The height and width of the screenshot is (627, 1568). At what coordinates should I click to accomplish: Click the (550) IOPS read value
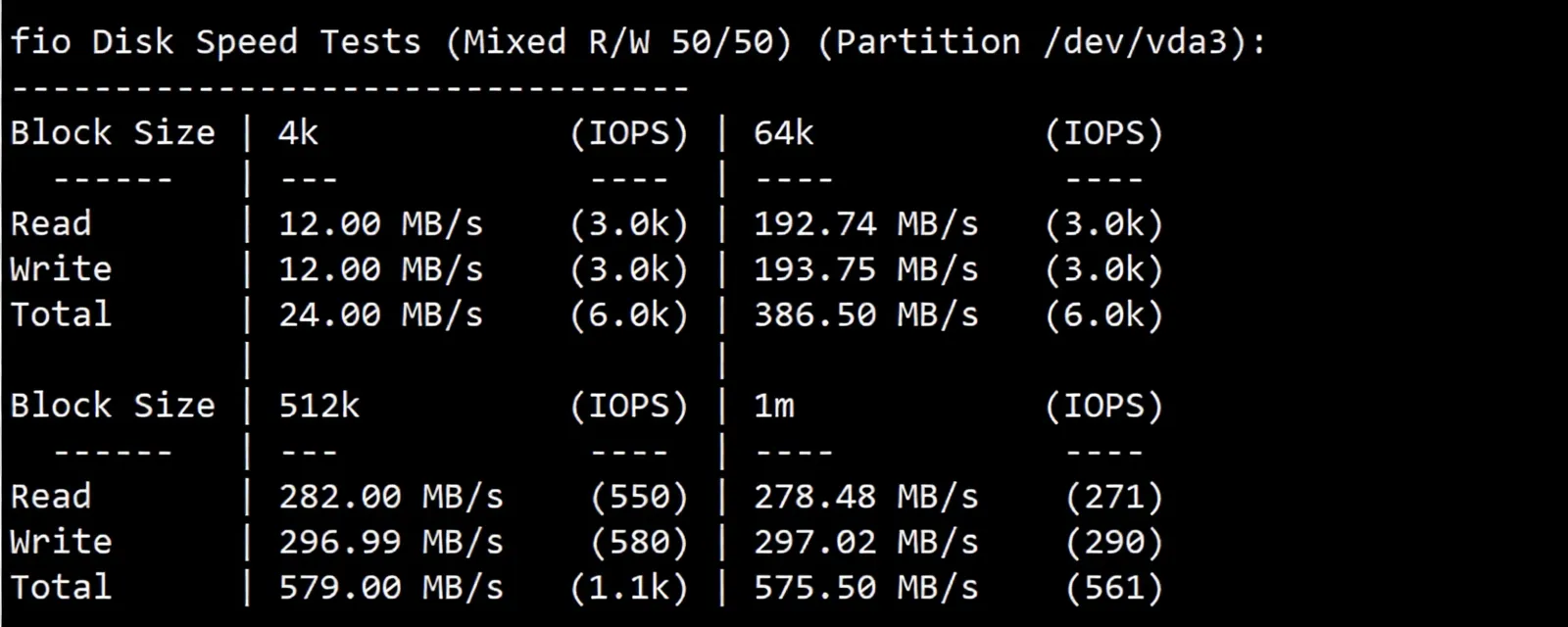click(639, 497)
